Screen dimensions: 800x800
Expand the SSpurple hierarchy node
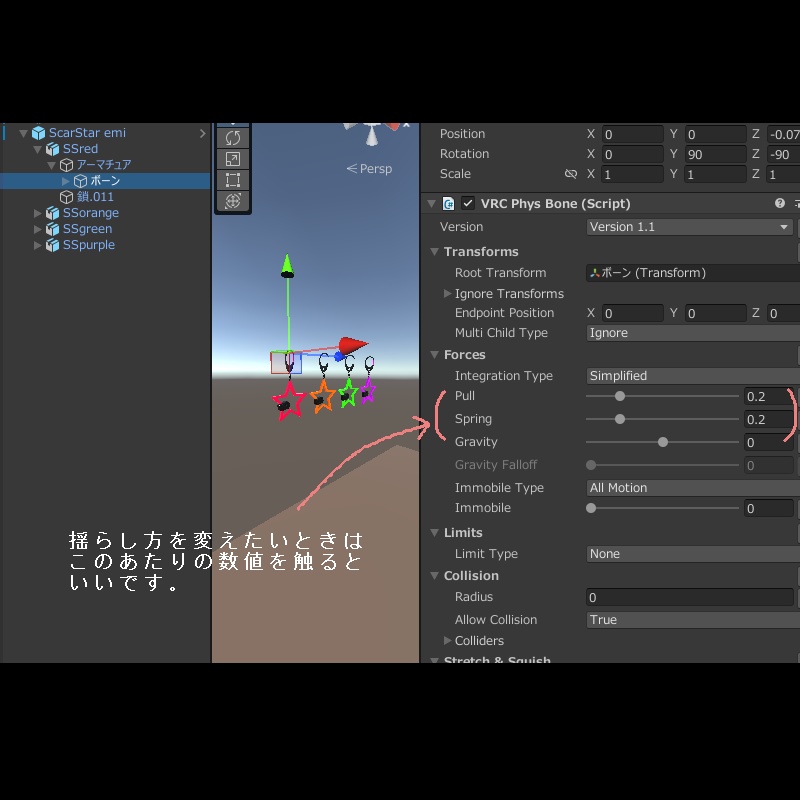tap(37, 245)
